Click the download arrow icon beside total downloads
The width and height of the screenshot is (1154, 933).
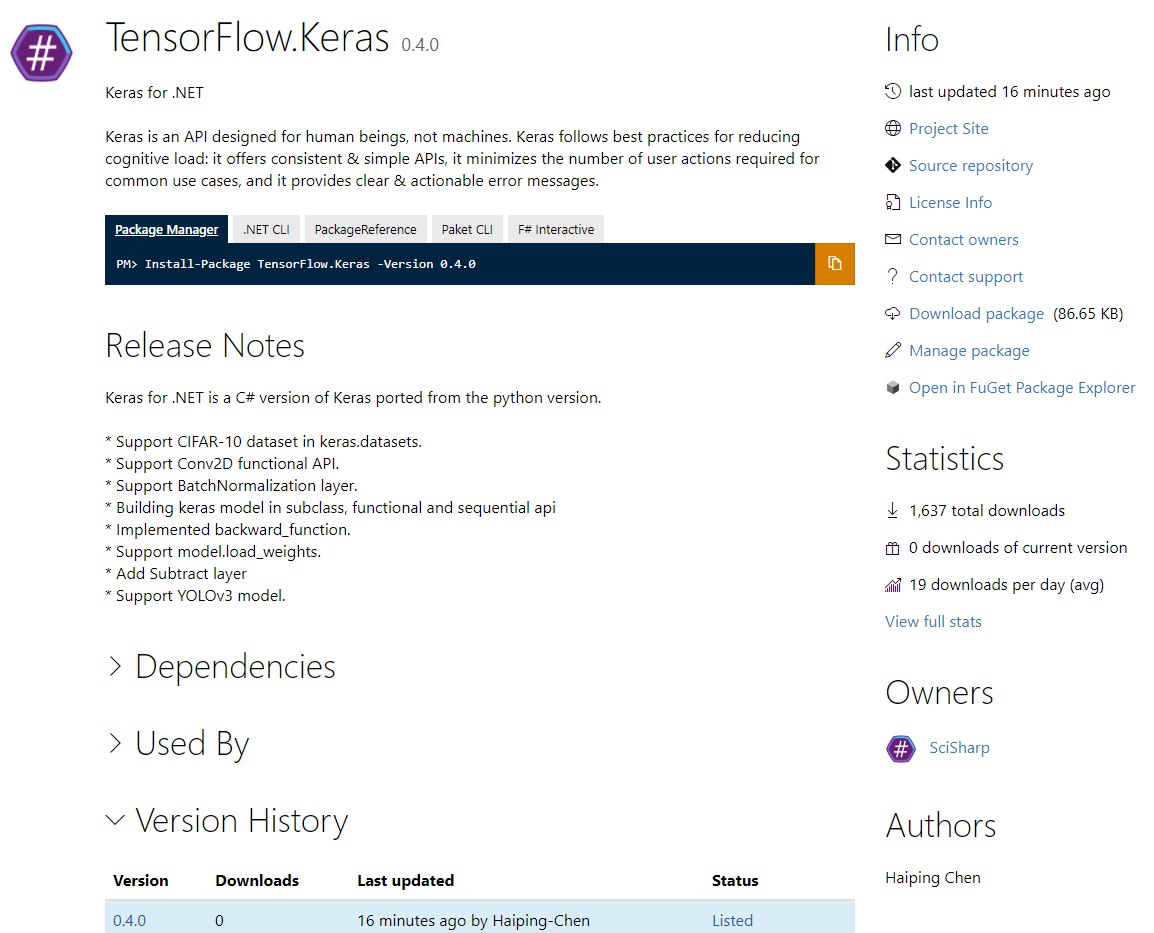tap(893, 510)
